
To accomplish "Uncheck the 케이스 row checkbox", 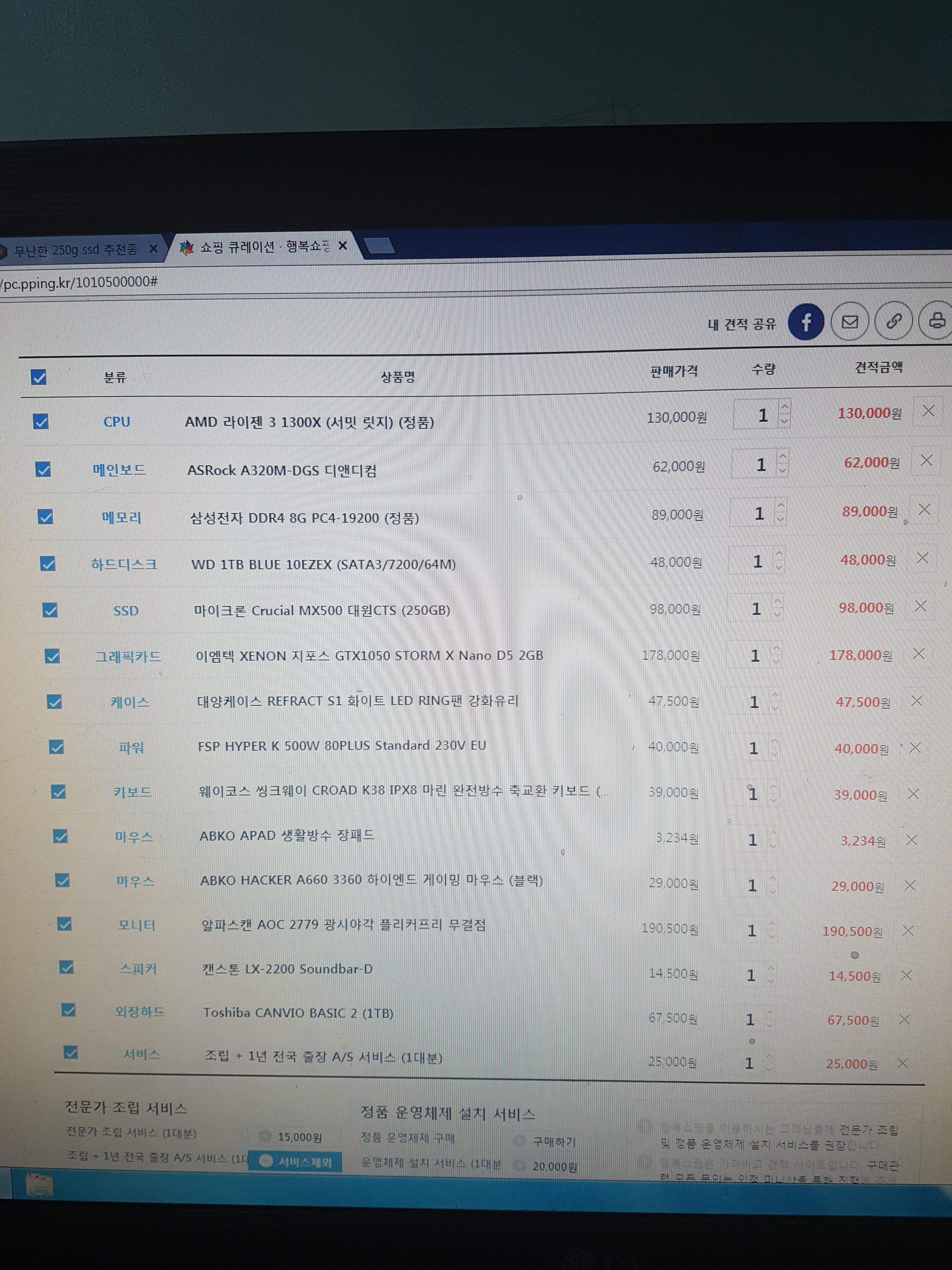I will pos(54,701).
